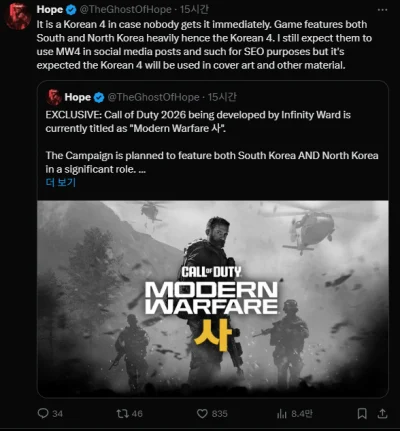Click verified badge in quoted tweet
Image resolution: width=400 pixels, height=431 pixels.
99,98
